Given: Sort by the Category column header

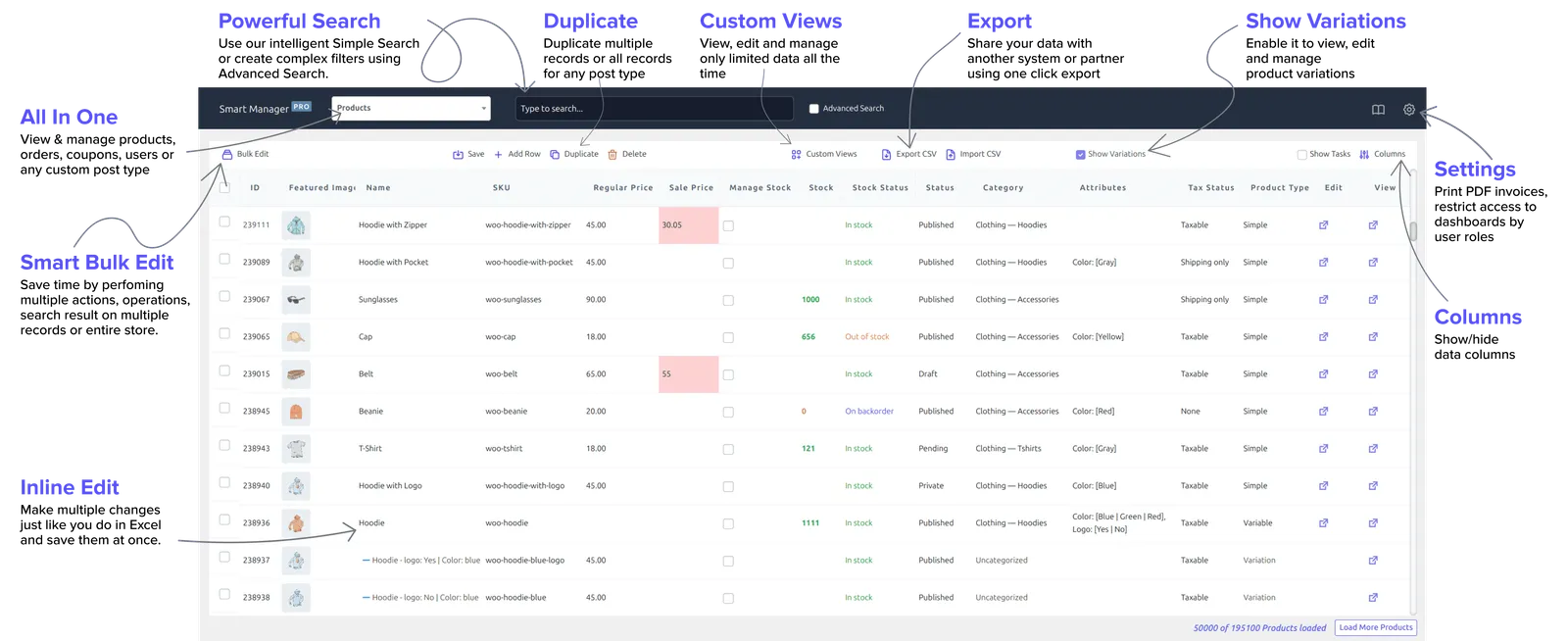Looking at the screenshot, I should point(1003,188).
